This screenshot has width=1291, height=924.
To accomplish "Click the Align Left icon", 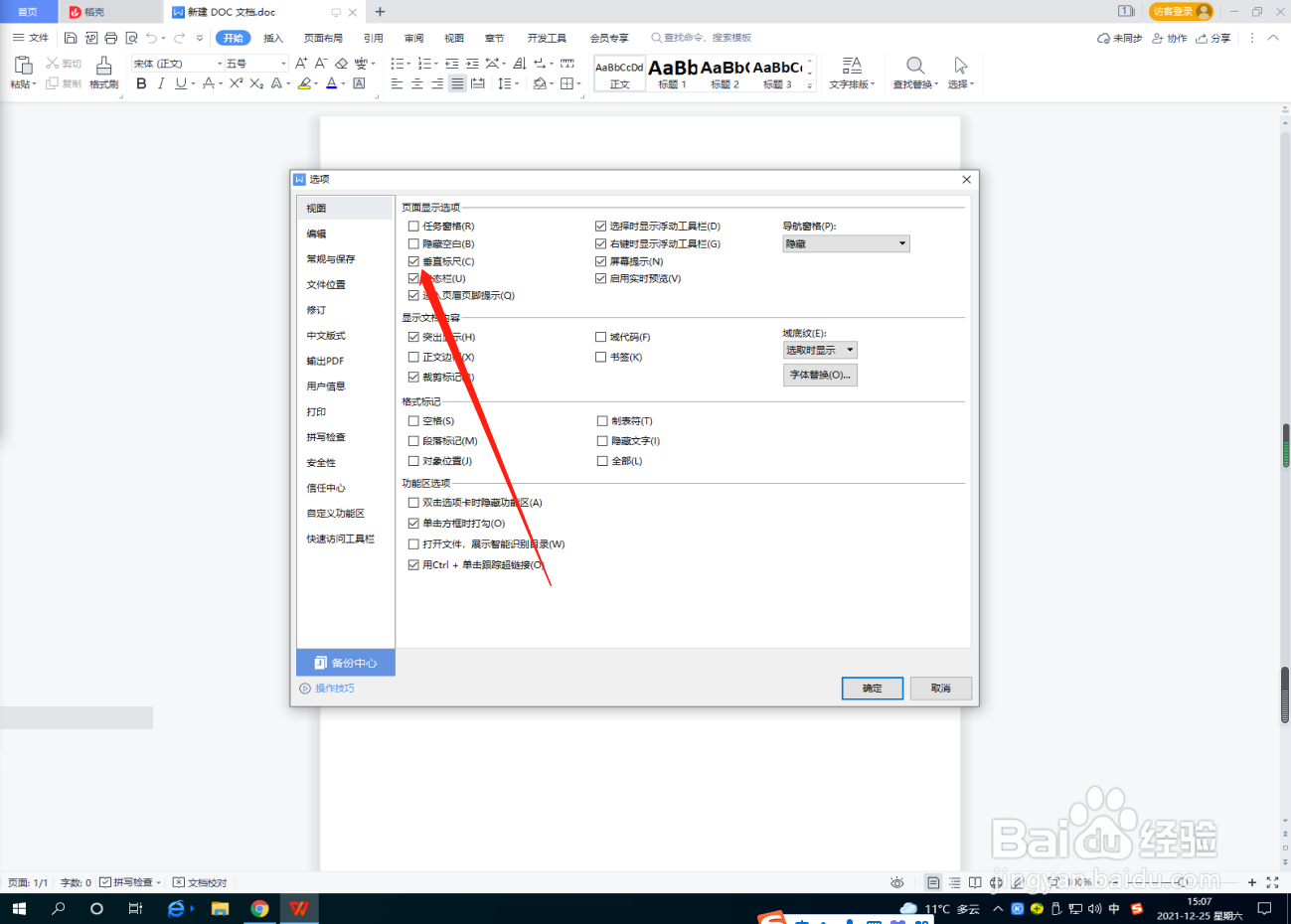I will [x=397, y=83].
